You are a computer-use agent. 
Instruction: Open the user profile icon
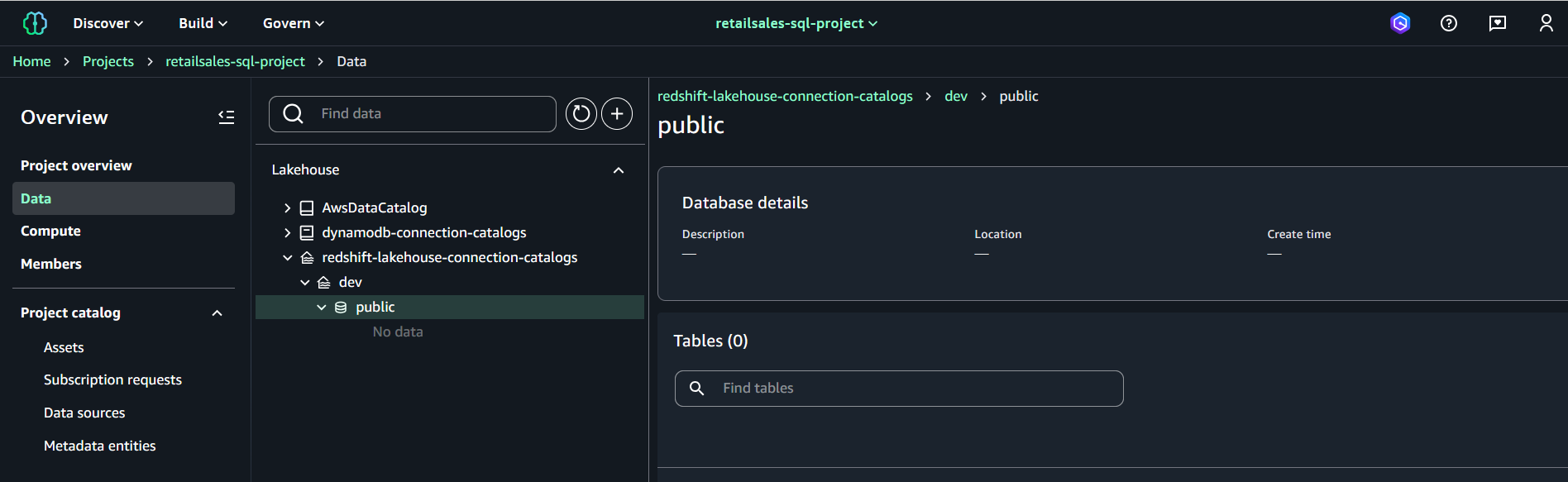pos(1546,23)
